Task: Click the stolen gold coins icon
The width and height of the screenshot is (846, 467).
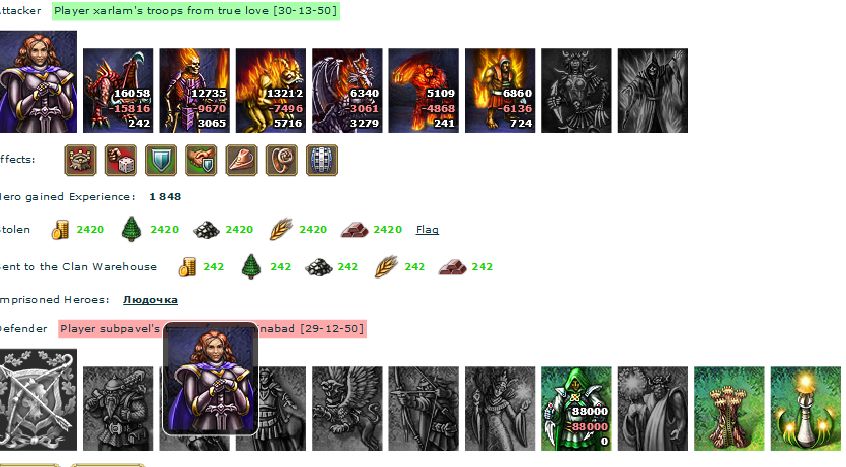Action: point(60,230)
